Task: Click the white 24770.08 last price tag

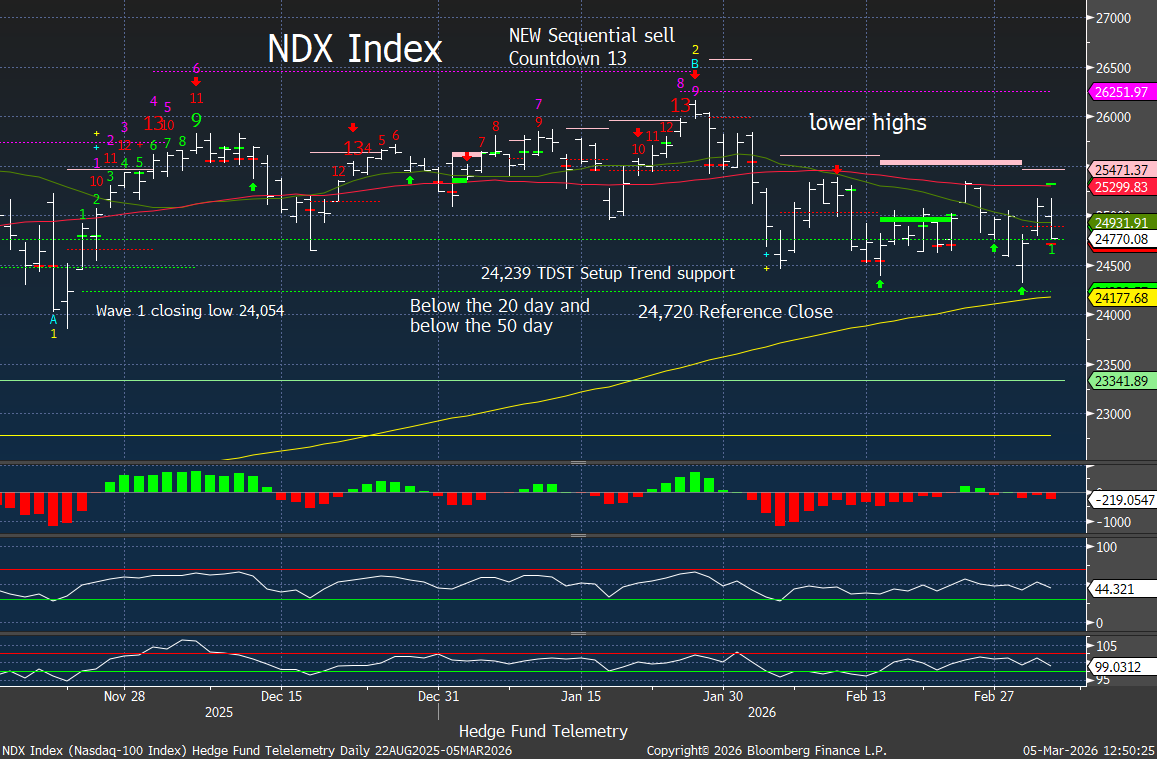Action: pyautogui.click(x=1120, y=239)
